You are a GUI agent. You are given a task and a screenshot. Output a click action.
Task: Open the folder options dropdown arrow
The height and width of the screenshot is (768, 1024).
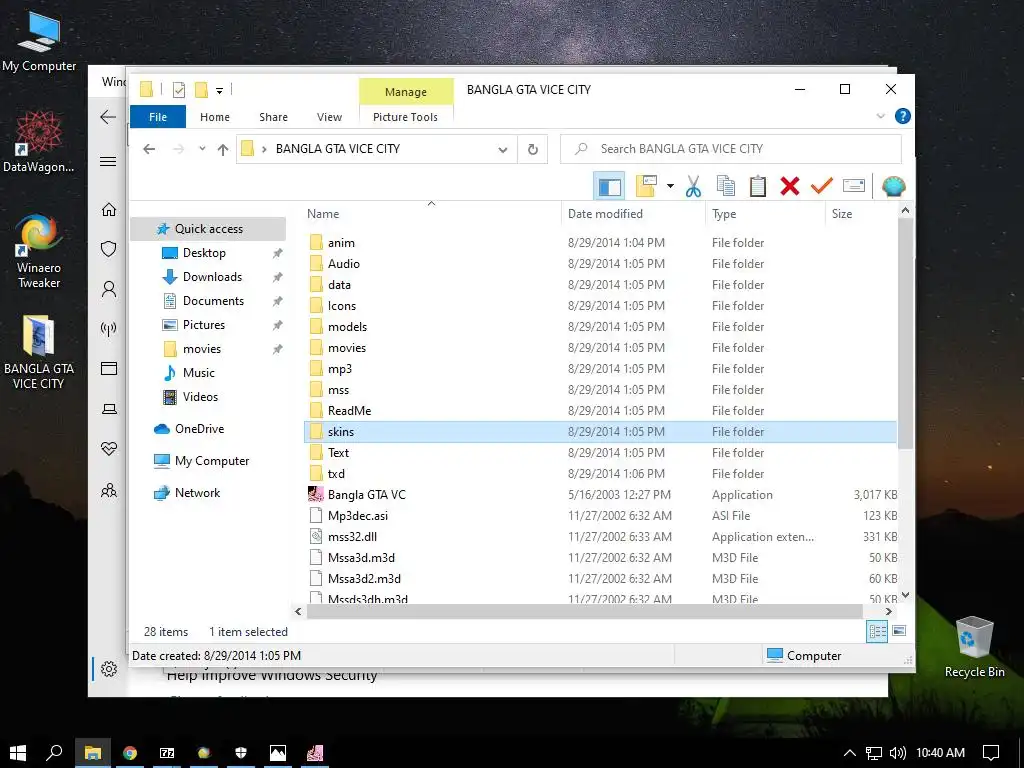coord(670,186)
